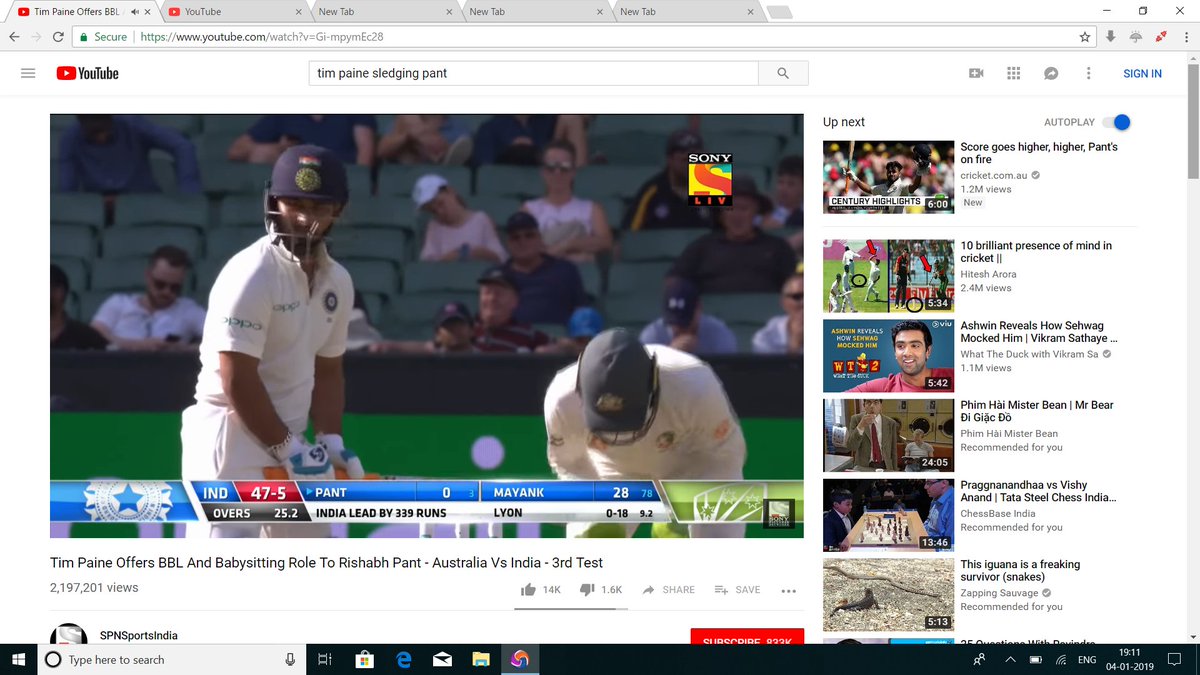This screenshot has width=1200, height=675.
Task: Click the Mr Bean 24:05 thumbnail
Action: pyautogui.click(x=887, y=435)
